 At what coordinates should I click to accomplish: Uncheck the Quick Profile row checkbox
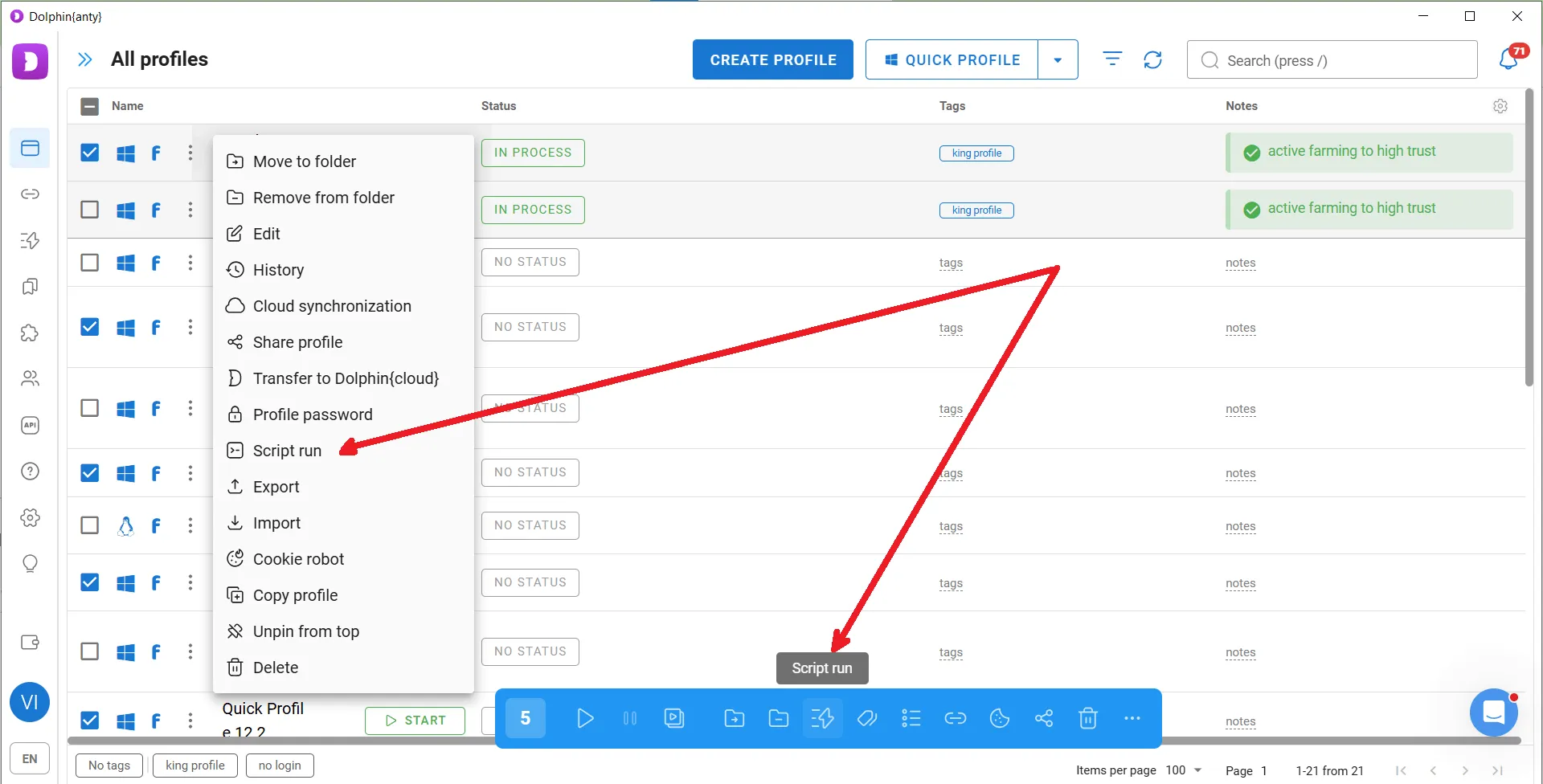pyautogui.click(x=90, y=721)
